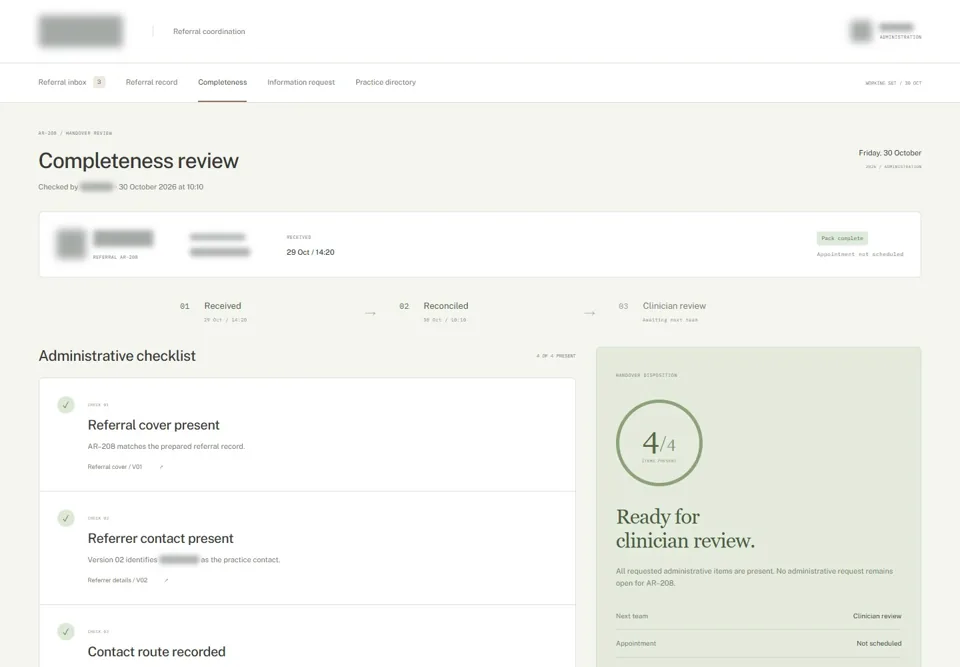The height and width of the screenshot is (667, 960).
Task: Open the user profile avatar in the header
Action: (860, 31)
